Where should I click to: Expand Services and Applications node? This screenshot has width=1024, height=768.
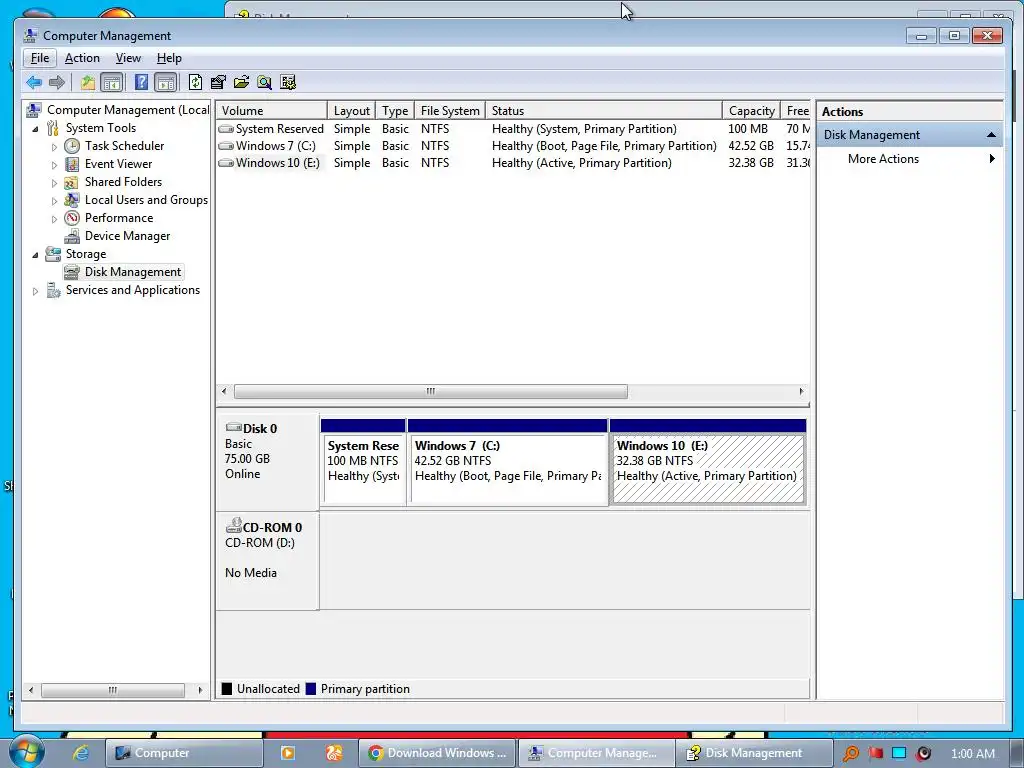(x=36, y=291)
